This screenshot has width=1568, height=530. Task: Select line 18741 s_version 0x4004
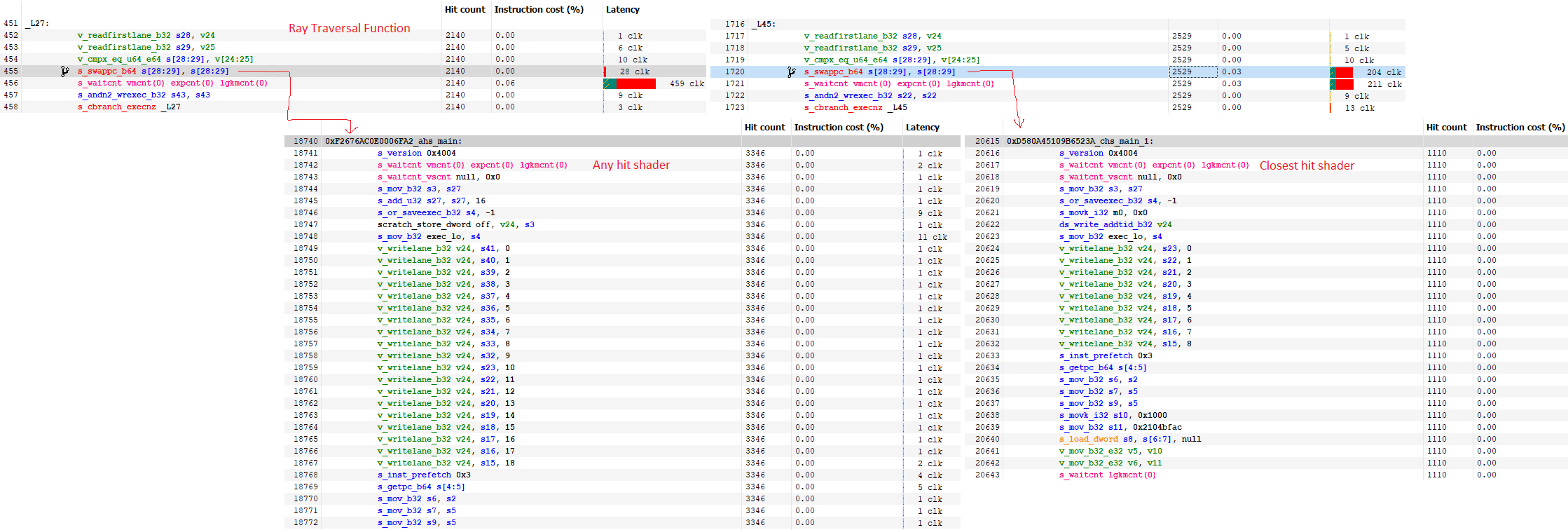[417, 153]
